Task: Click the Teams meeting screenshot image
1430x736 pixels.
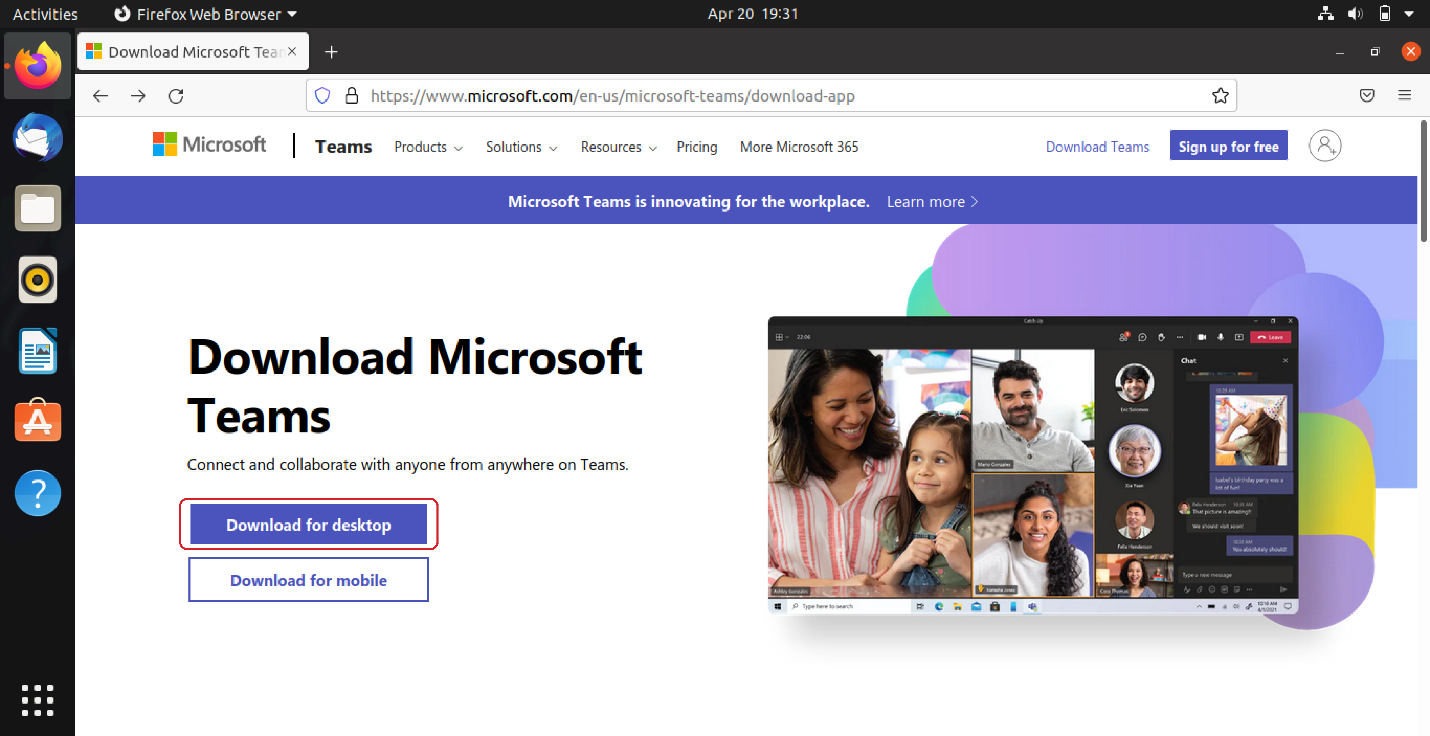Action: (1033, 465)
